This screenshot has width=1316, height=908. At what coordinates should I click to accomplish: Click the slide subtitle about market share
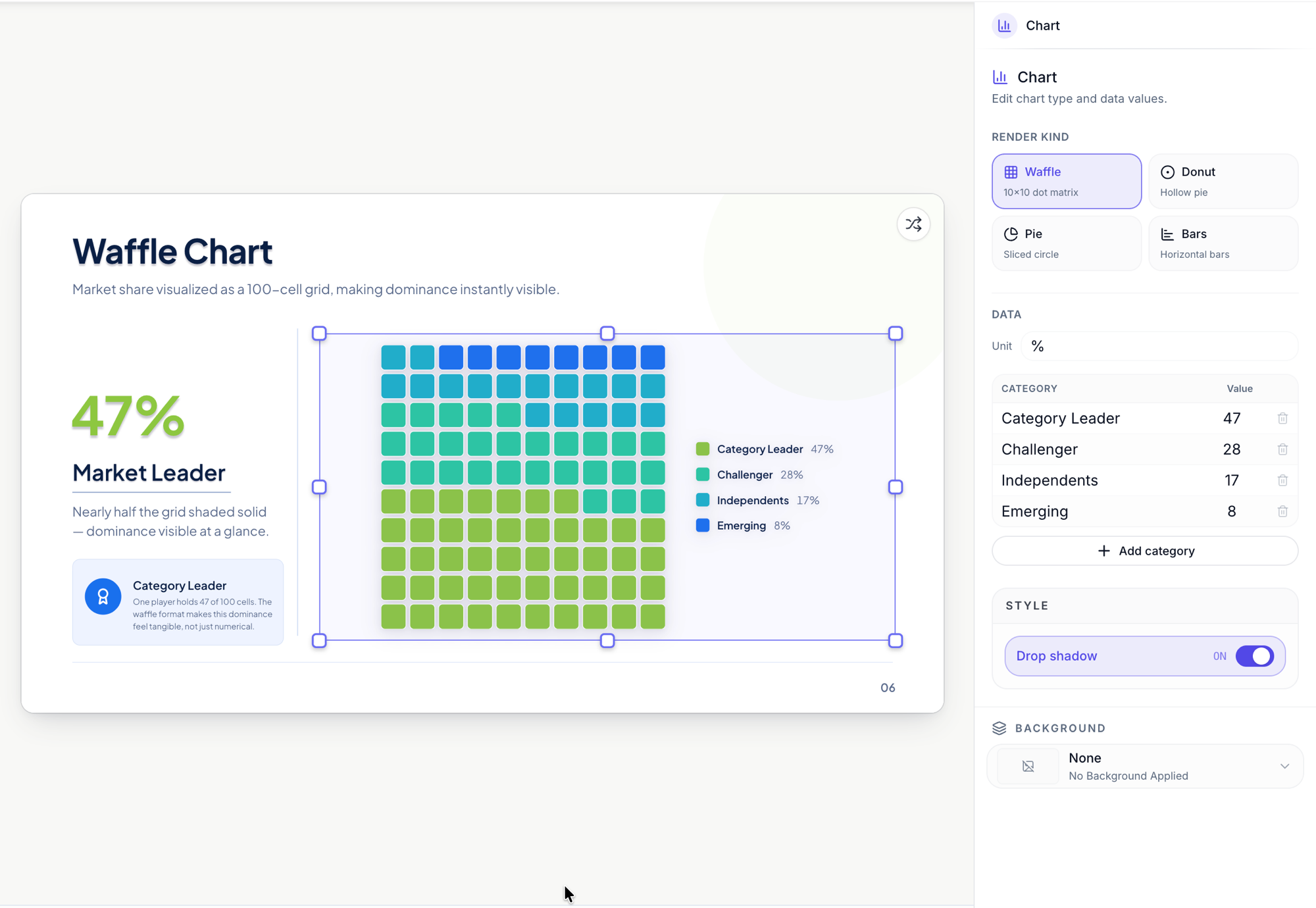point(316,290)
